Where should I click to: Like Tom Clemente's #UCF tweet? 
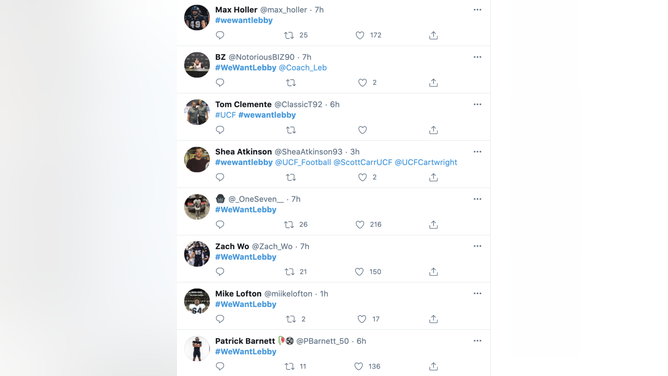[x=363, y=130]
